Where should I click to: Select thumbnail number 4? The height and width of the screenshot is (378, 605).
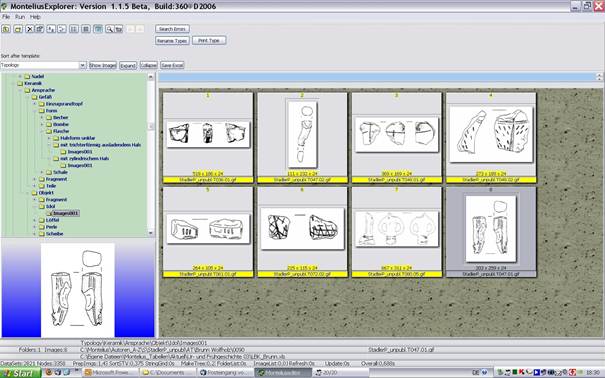pyautogui.click(x=491, y=137)
